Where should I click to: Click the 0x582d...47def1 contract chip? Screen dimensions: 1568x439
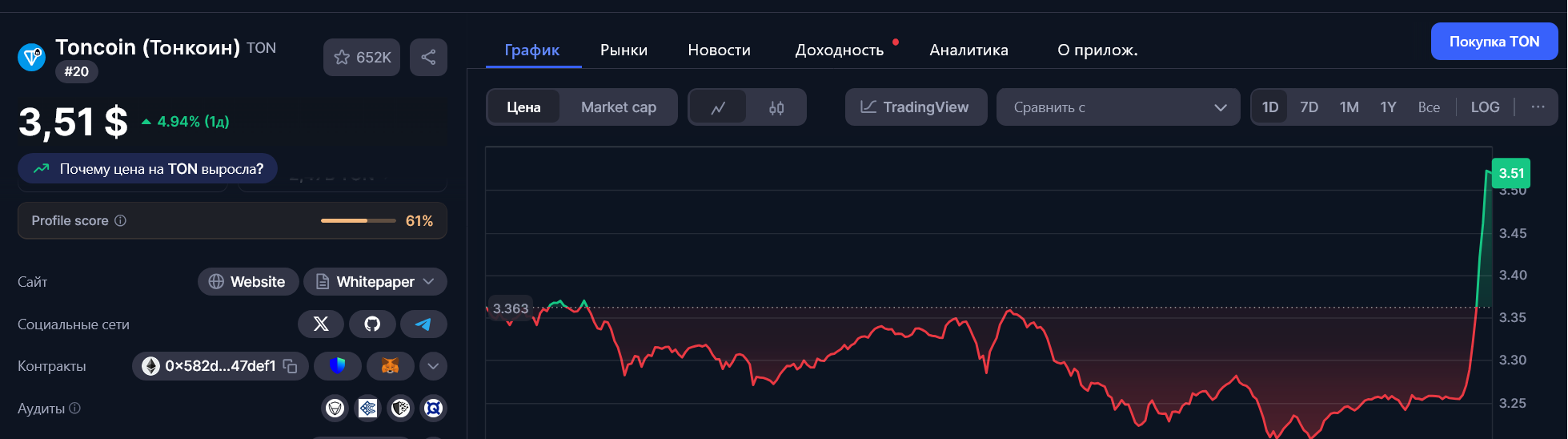click(220, 366)
